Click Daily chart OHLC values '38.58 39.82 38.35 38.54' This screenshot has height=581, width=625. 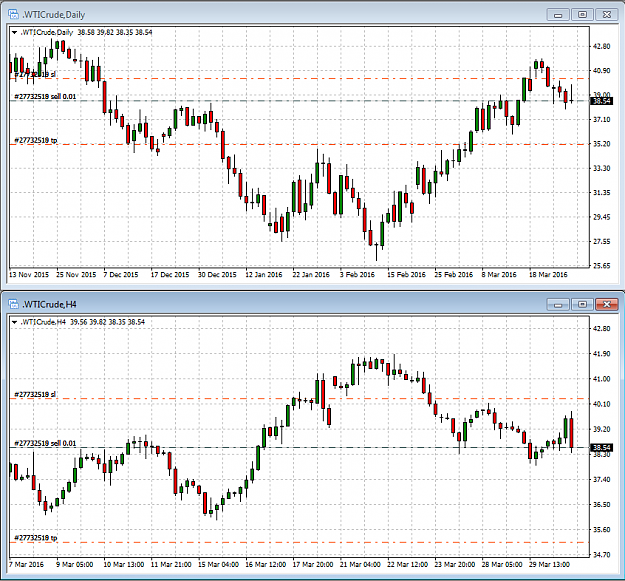pos(115,33)
